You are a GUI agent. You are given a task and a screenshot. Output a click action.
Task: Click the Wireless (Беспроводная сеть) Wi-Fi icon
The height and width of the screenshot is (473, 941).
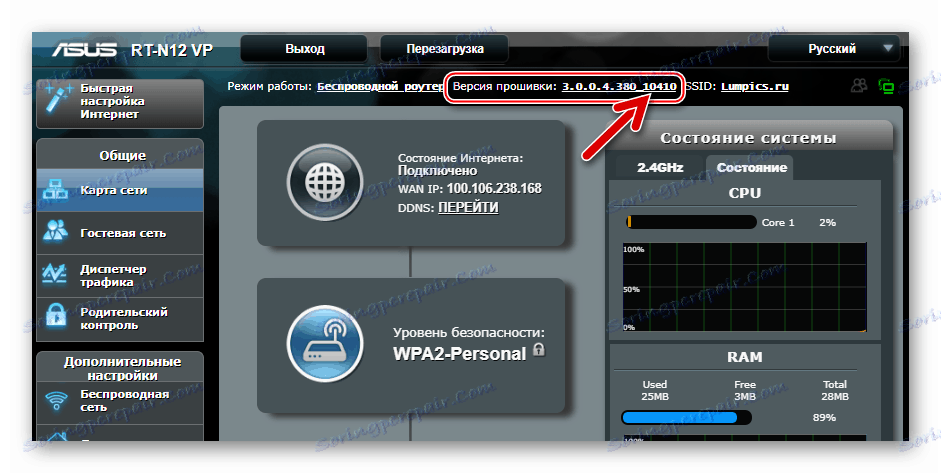(x=56, y=400)
